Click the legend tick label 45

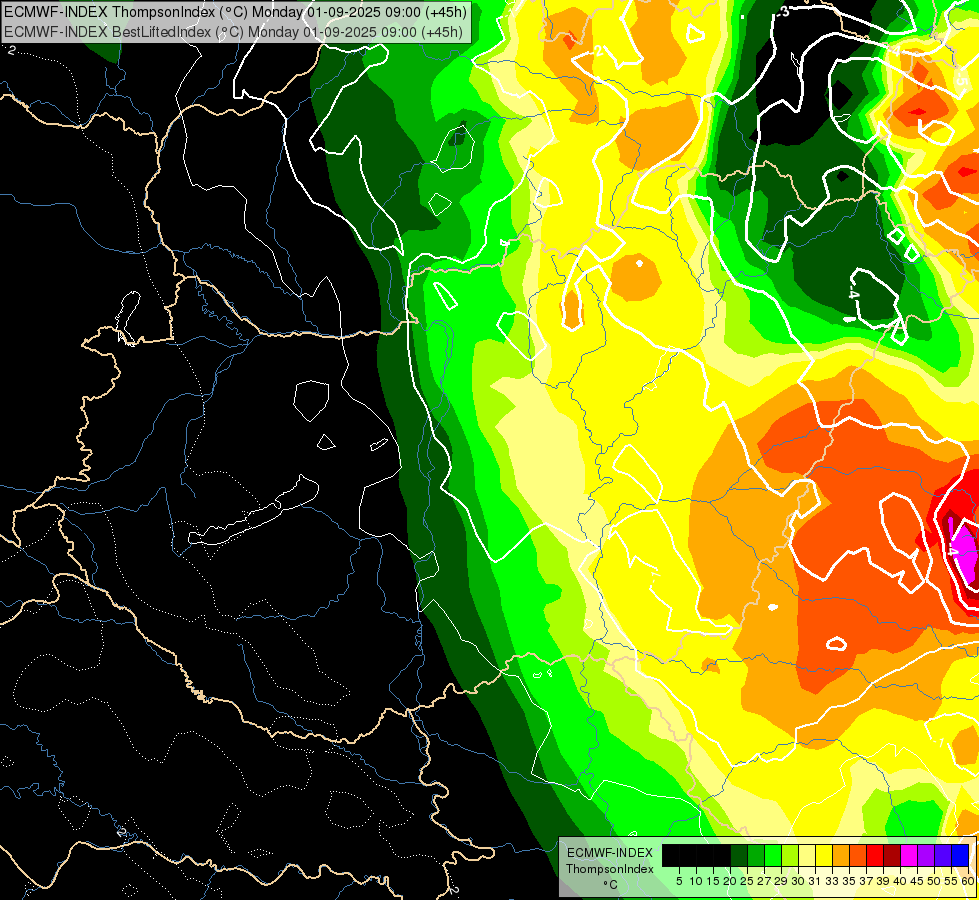pos(918,881)
